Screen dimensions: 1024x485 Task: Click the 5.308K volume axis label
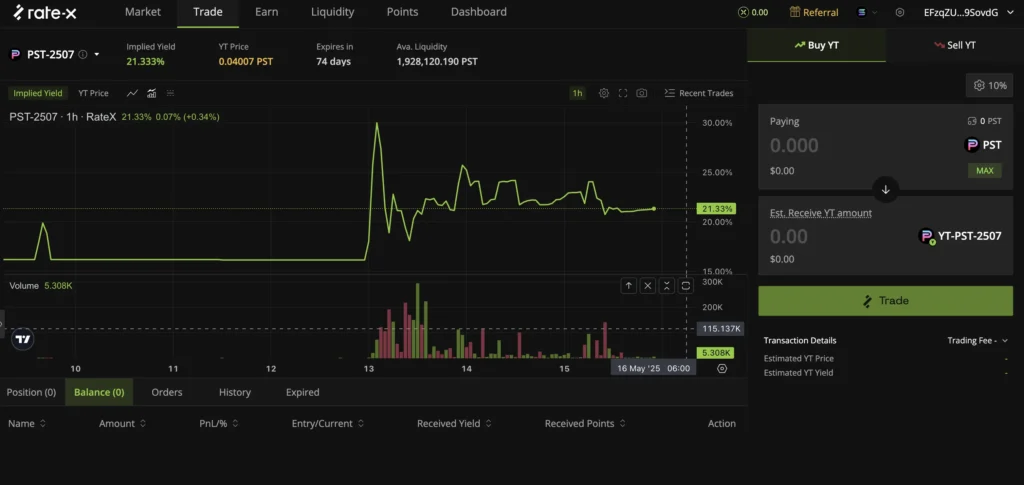(715, 353)
